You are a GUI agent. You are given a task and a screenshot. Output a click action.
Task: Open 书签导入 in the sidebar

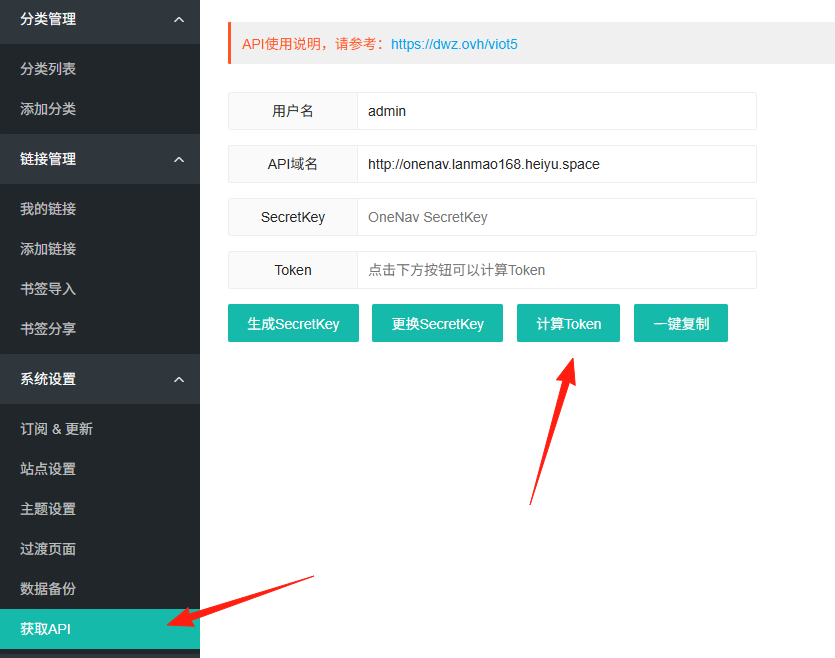(x=48, y=289)
